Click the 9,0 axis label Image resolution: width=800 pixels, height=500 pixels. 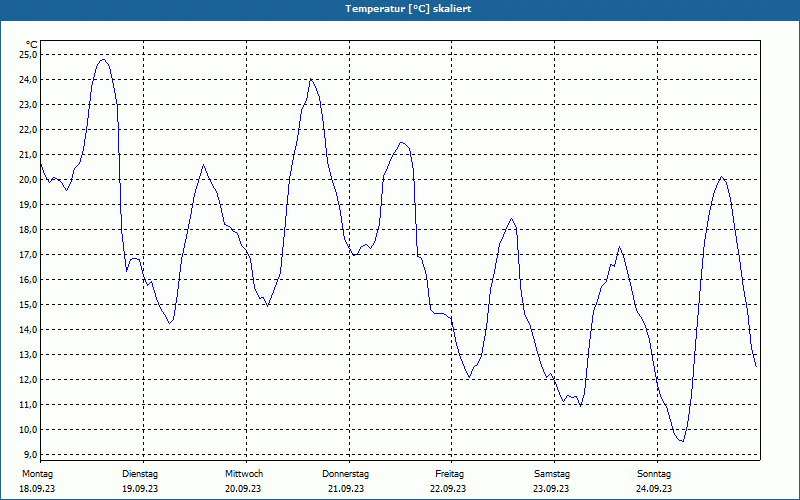(30, 454)
